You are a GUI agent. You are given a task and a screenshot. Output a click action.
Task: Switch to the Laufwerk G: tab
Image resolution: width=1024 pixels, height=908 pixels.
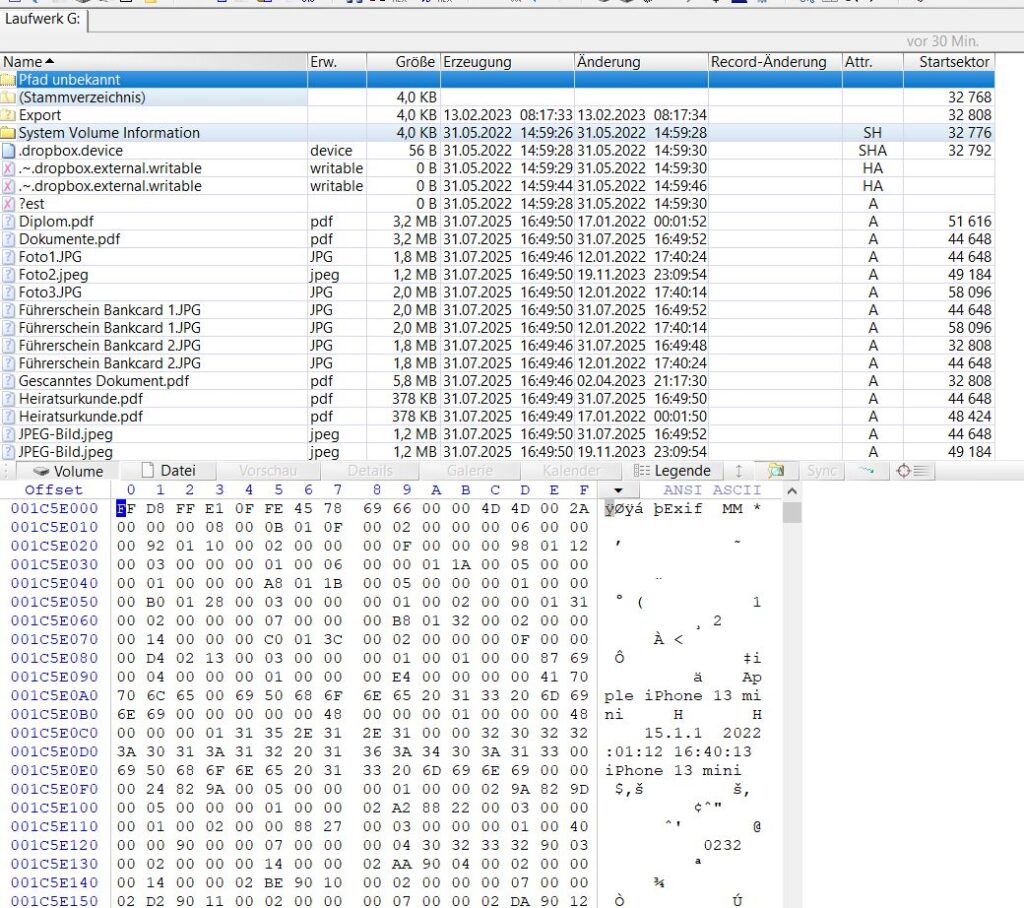(x=46, y=18)
